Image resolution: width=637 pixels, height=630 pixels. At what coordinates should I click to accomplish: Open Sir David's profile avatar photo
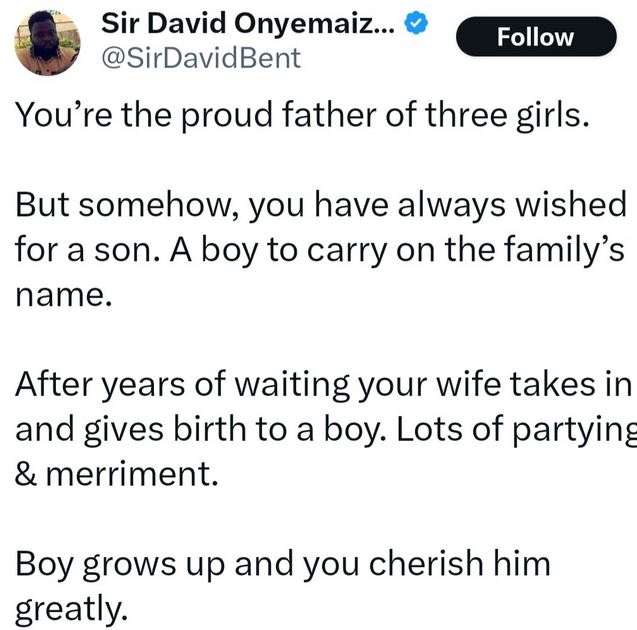point(48,43)
